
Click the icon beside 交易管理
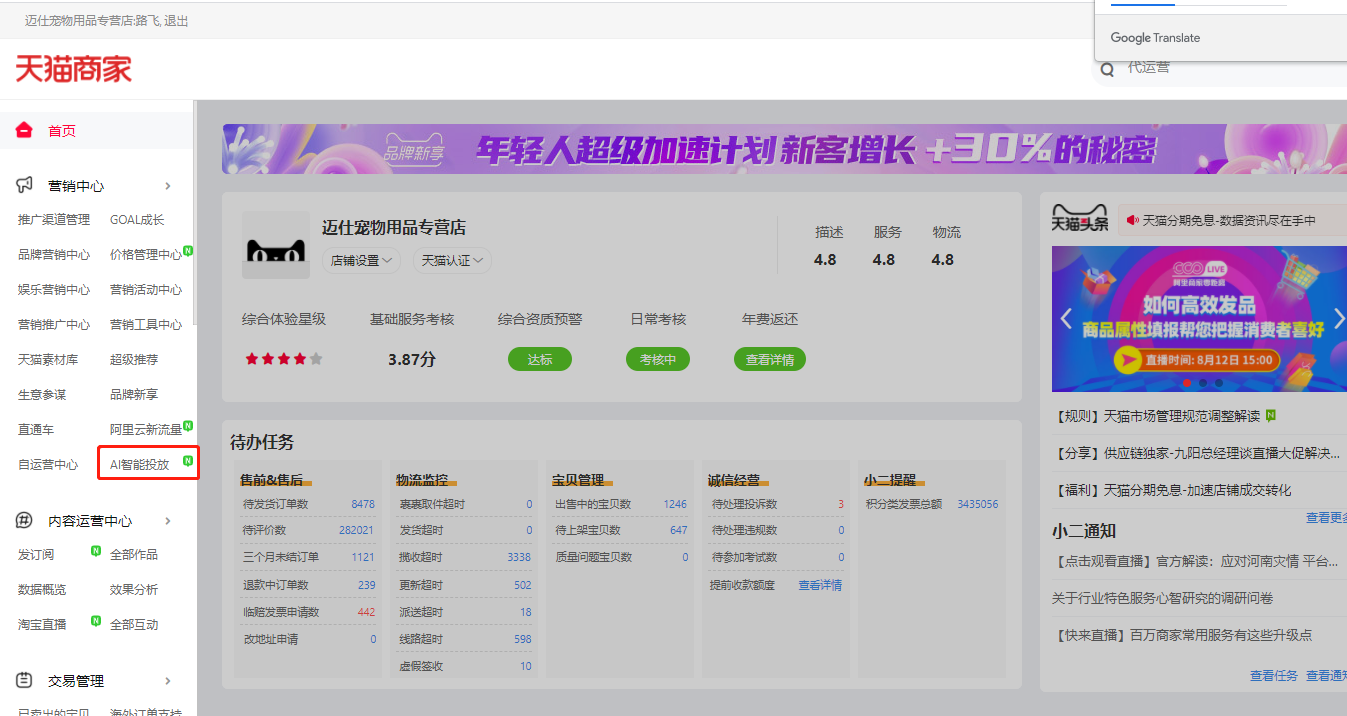pyautogui.click(x=25, y=681)
